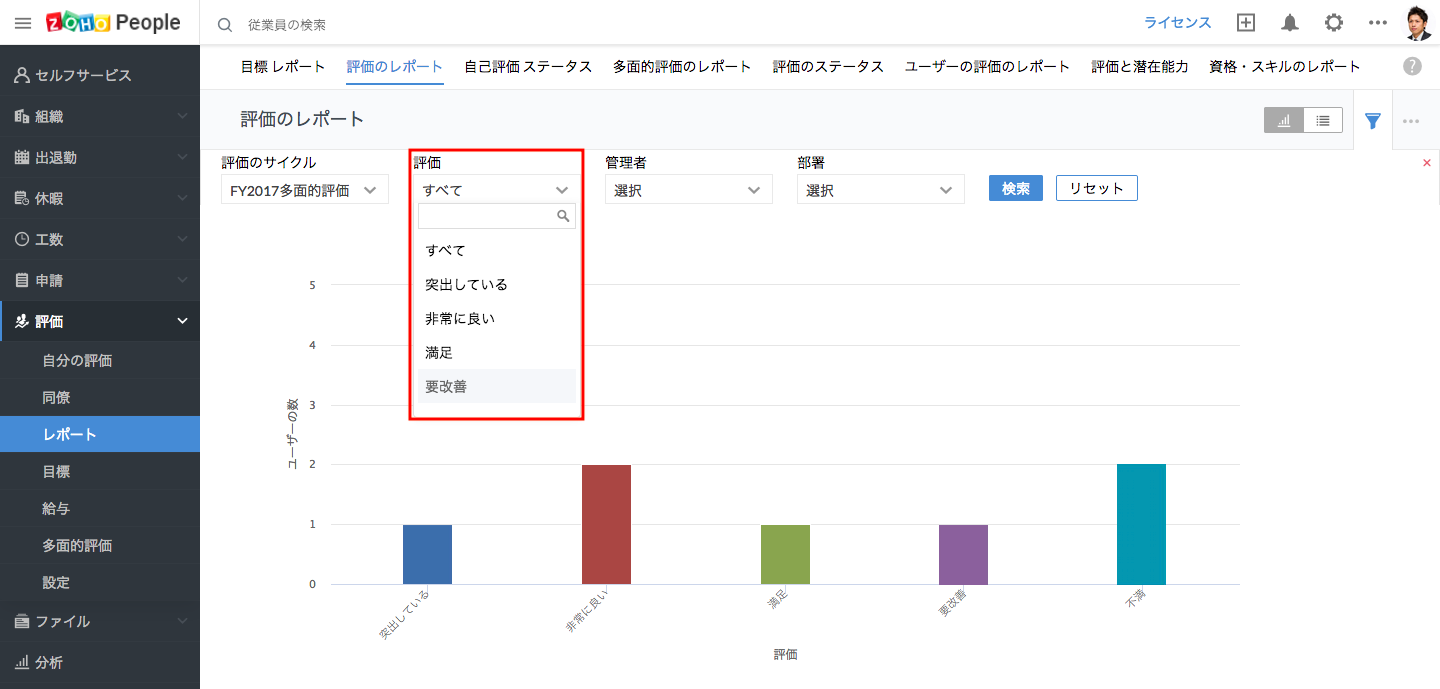Click the hamburger menu icon

pyautogui.click(x=22, y=23)
